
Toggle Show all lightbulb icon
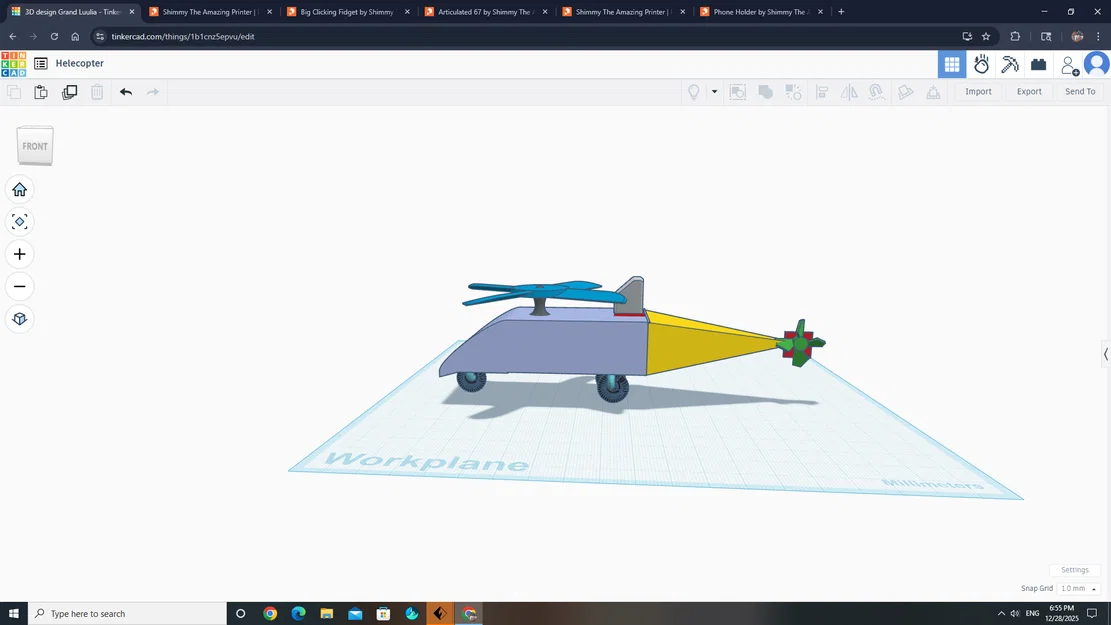tap(694, 92)
